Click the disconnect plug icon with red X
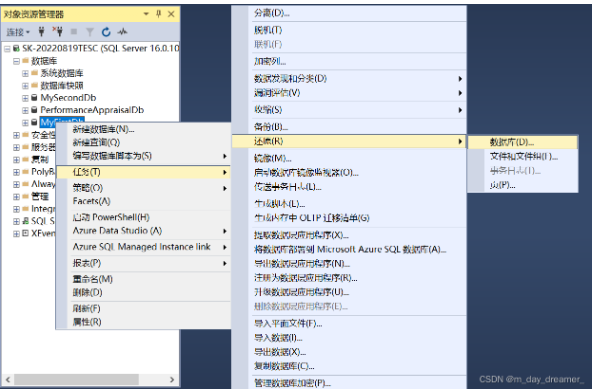This screenshot has height=392, width=596. (x=58, y=32)
